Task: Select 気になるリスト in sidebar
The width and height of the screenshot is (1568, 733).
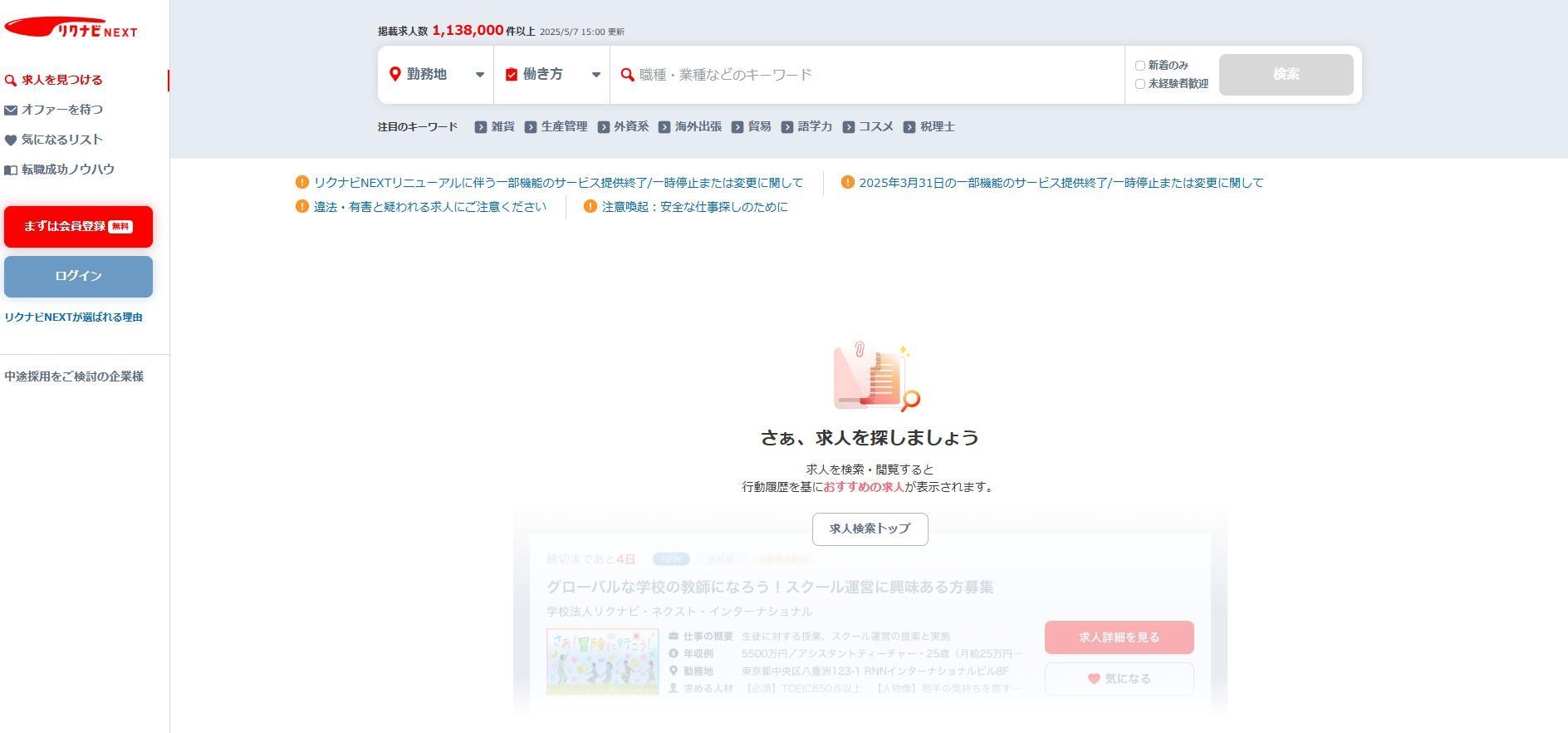Action: coord(62,140)
